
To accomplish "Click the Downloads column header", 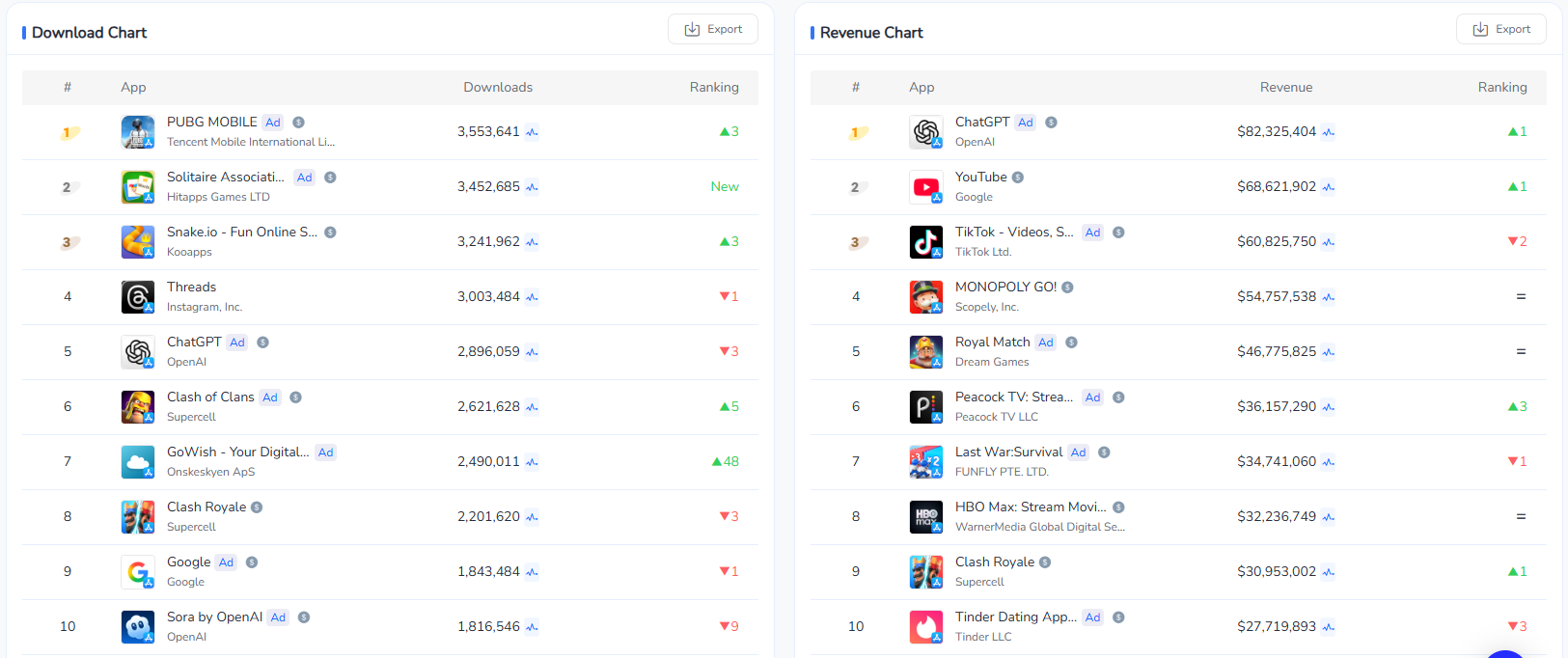I will point(498,87).
